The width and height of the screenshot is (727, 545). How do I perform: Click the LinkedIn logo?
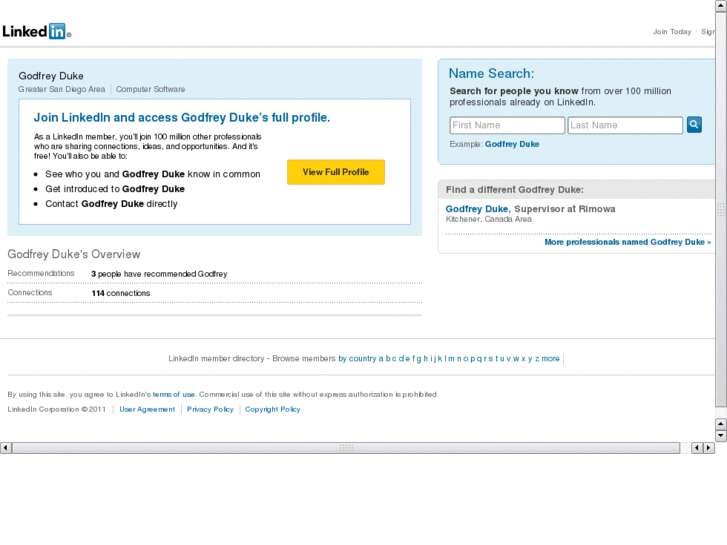[36, 31]
